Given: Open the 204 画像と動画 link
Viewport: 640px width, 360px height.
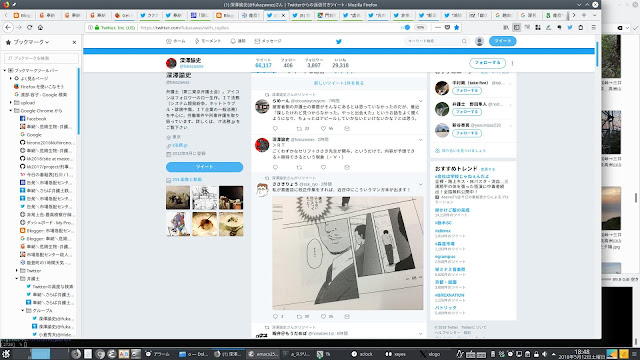Looking at the screenshot, I should pos(187,180).
